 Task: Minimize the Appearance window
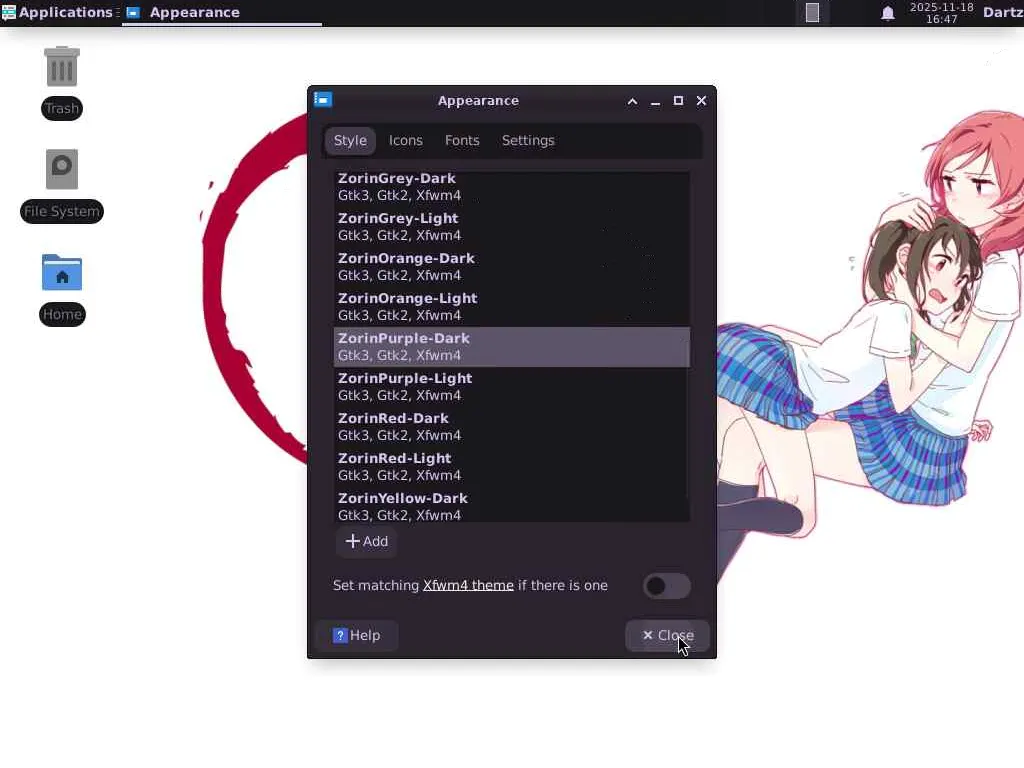(x=655, y=101)
